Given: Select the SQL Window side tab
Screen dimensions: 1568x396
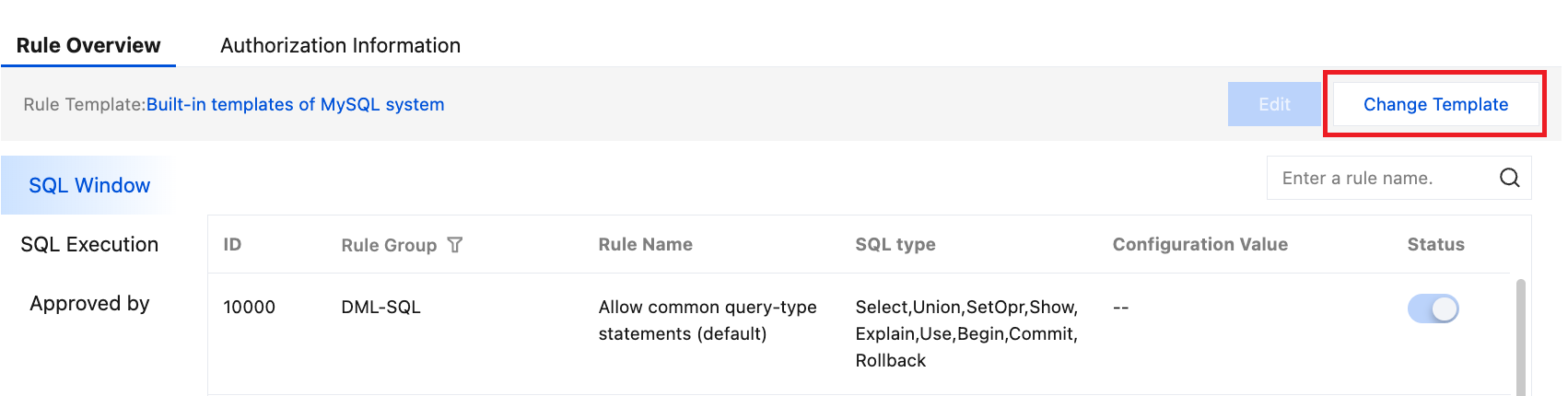Looking at the screenshot, I should coord(89,185).
